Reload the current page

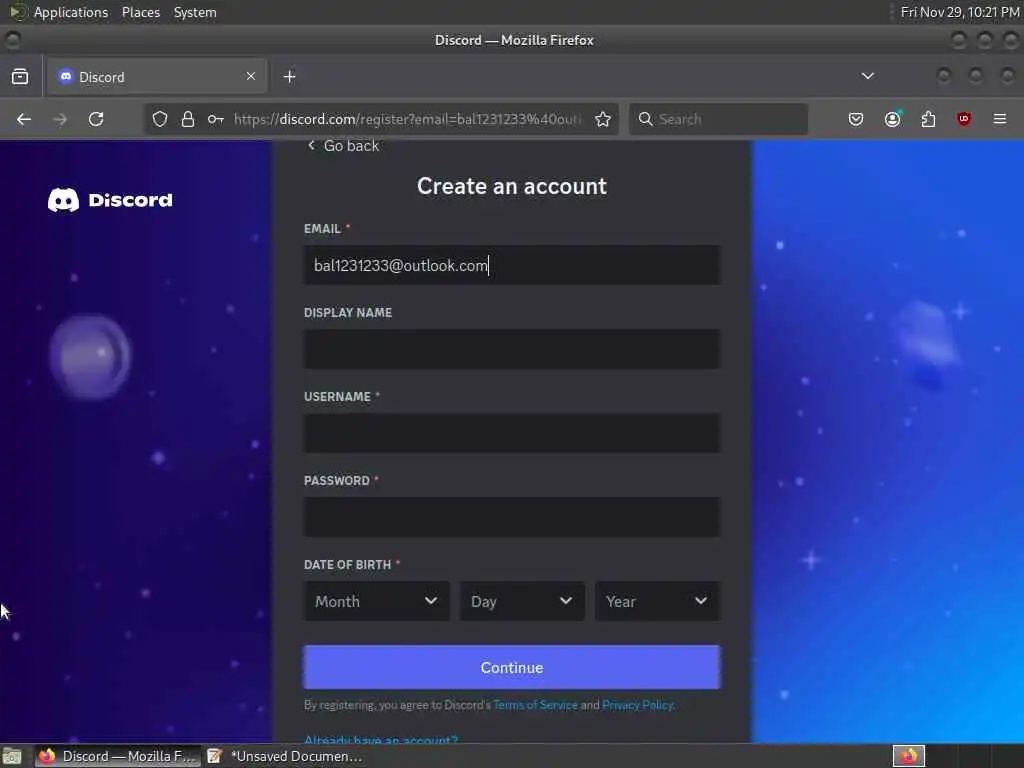point(96,119)
